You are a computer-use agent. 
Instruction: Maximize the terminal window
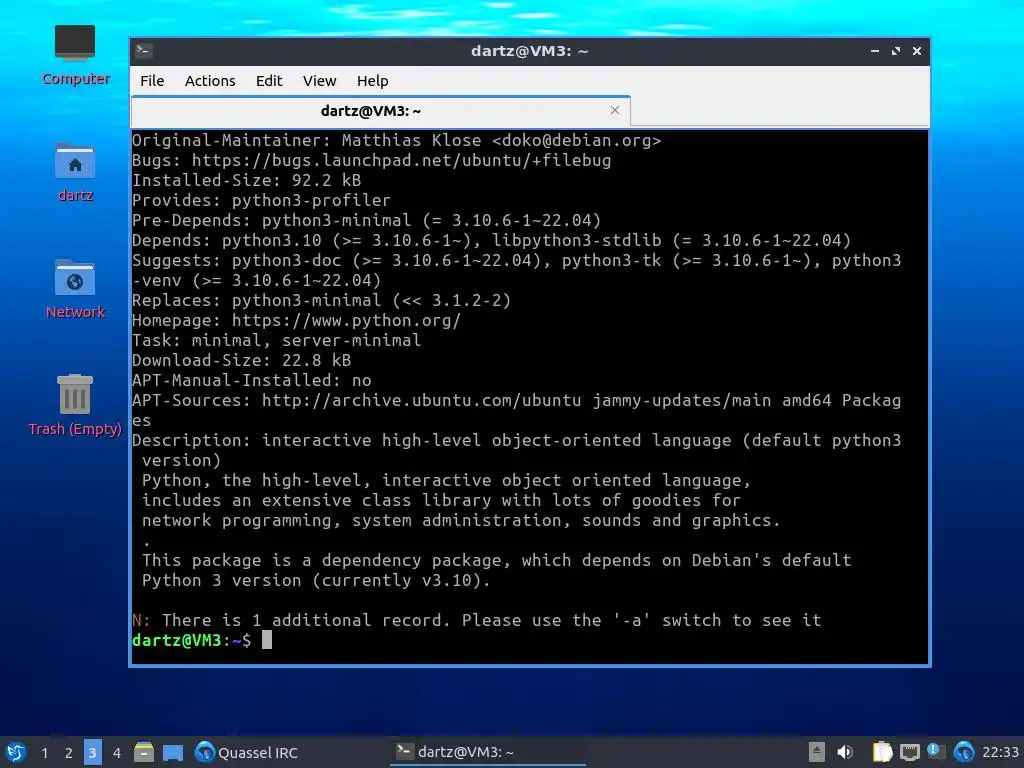point(896,51)
